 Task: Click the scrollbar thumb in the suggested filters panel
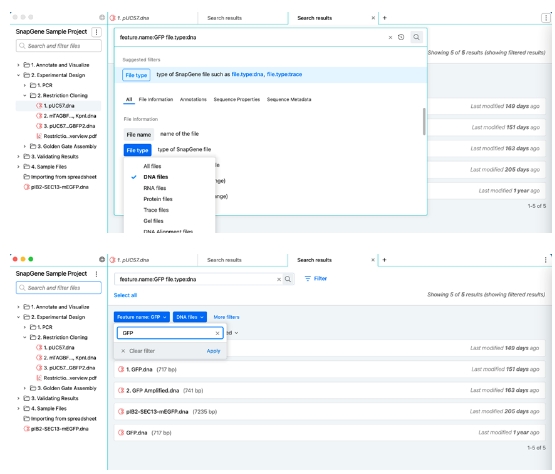pyautogui.click(x=424, y=122)
